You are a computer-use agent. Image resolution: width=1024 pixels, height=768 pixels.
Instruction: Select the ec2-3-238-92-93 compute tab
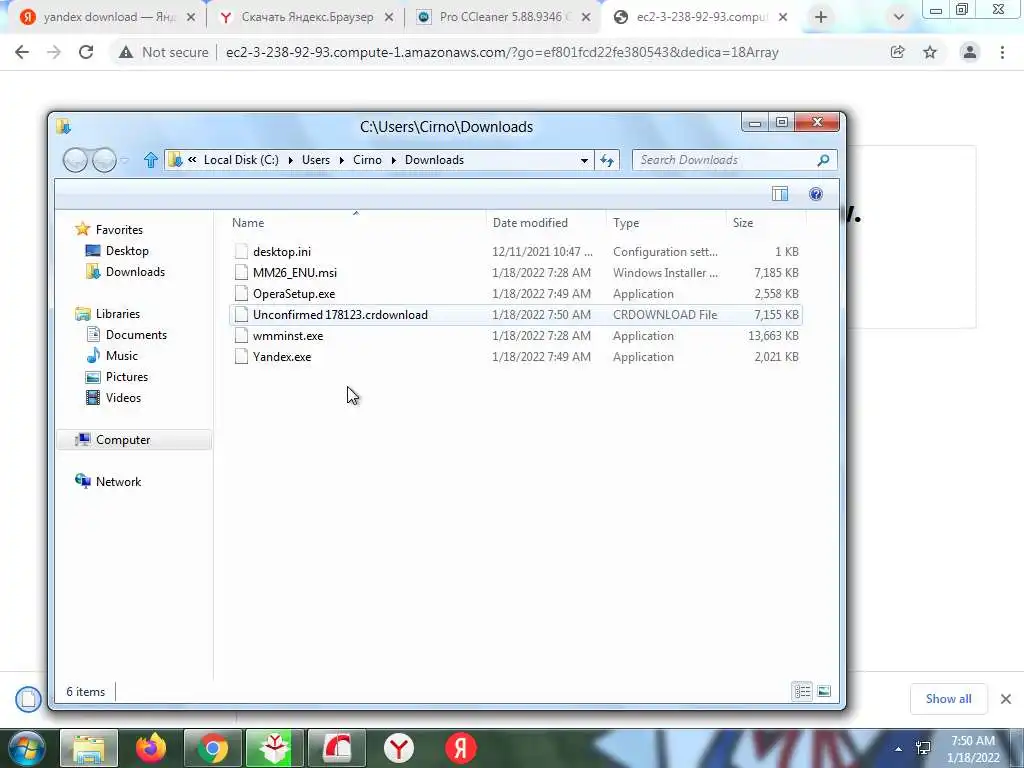coord(701,17)
